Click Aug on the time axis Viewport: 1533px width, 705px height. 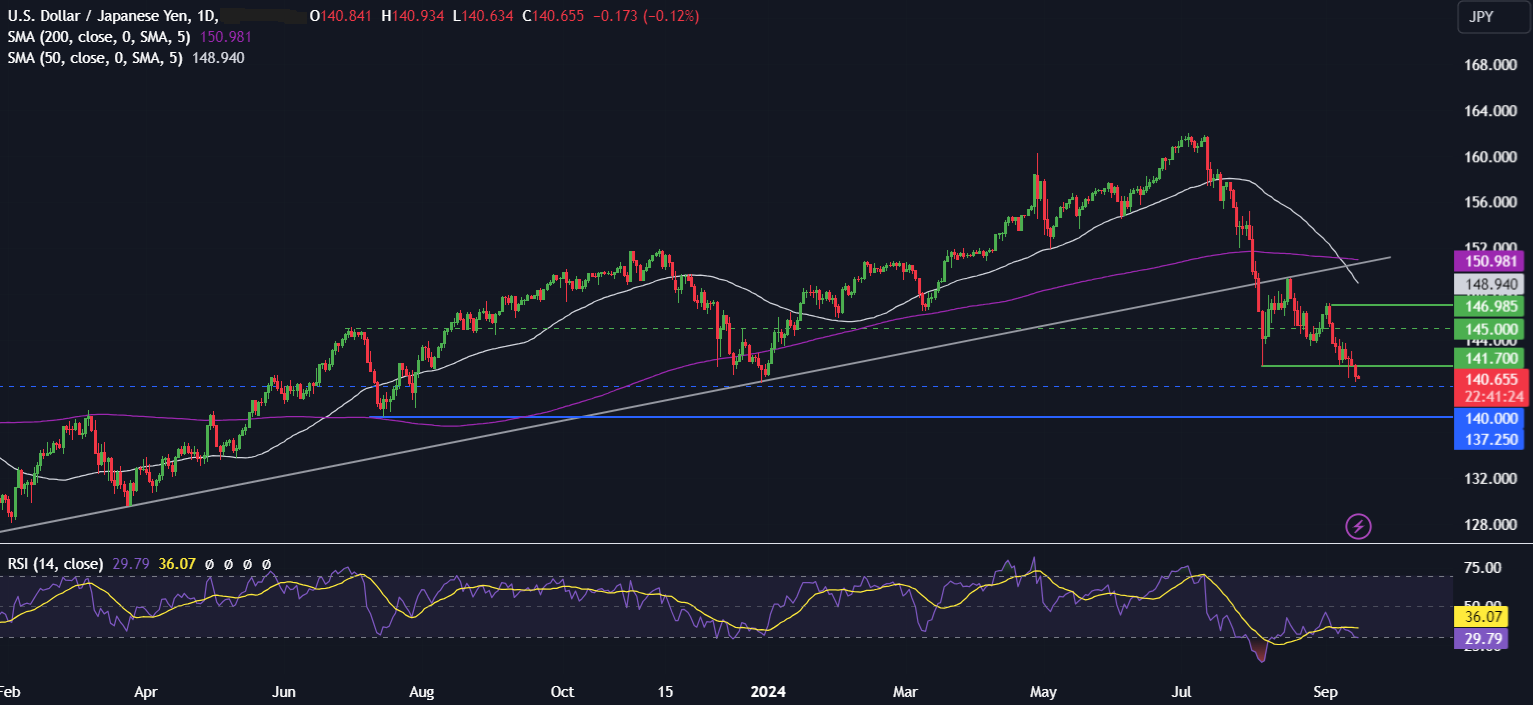pos(421,691)
